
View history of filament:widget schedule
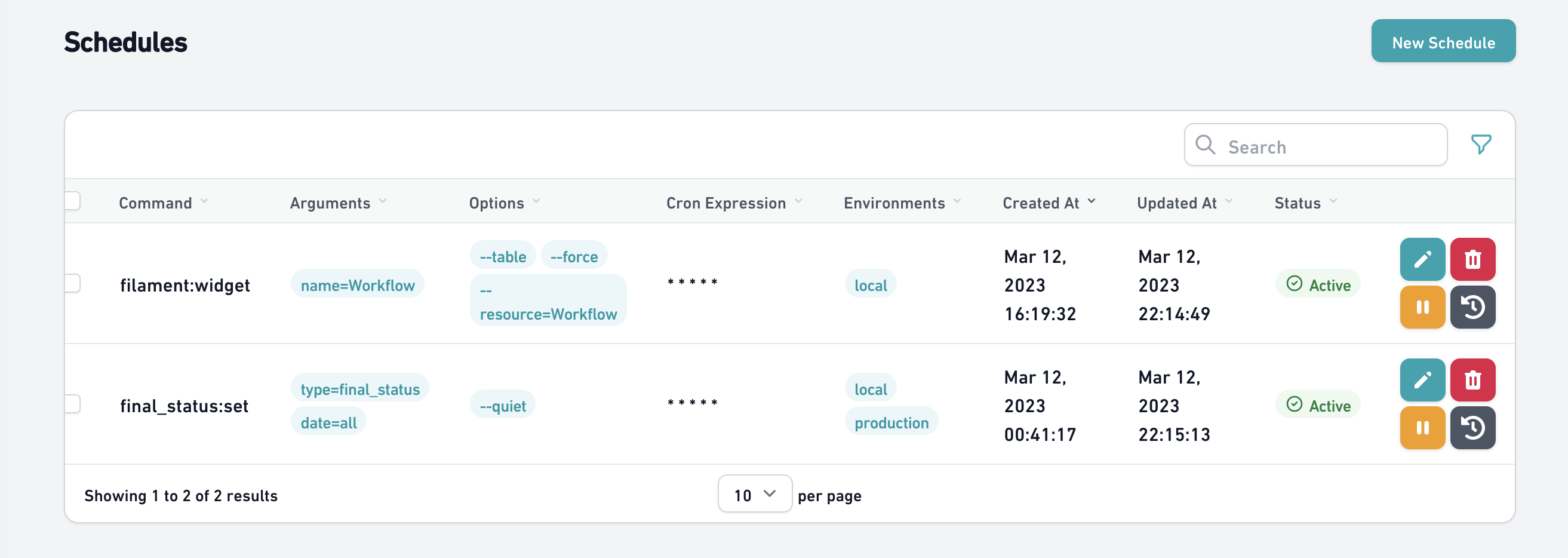click(x=1472, y=307)
